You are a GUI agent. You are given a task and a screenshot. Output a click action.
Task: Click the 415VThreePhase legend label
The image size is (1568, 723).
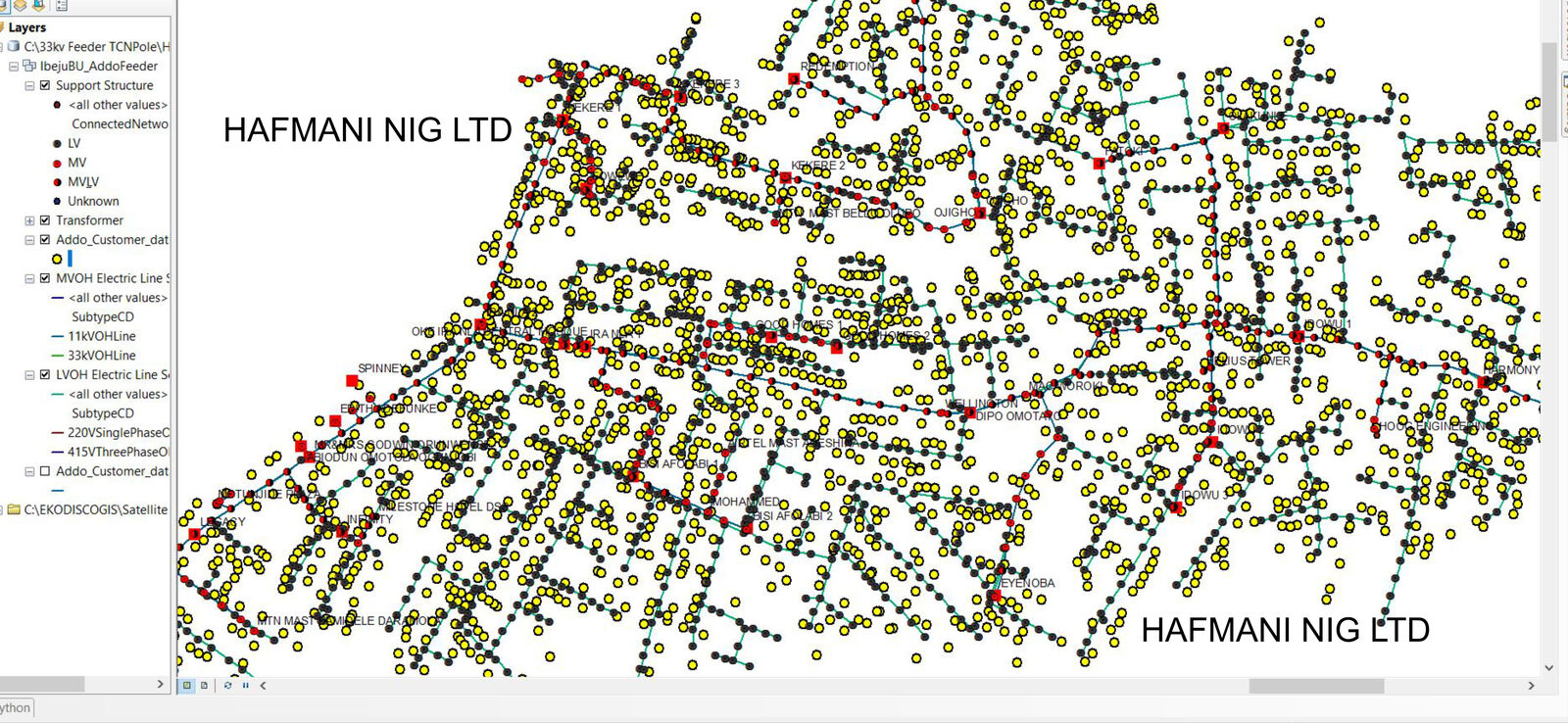(x=119, y=452)
